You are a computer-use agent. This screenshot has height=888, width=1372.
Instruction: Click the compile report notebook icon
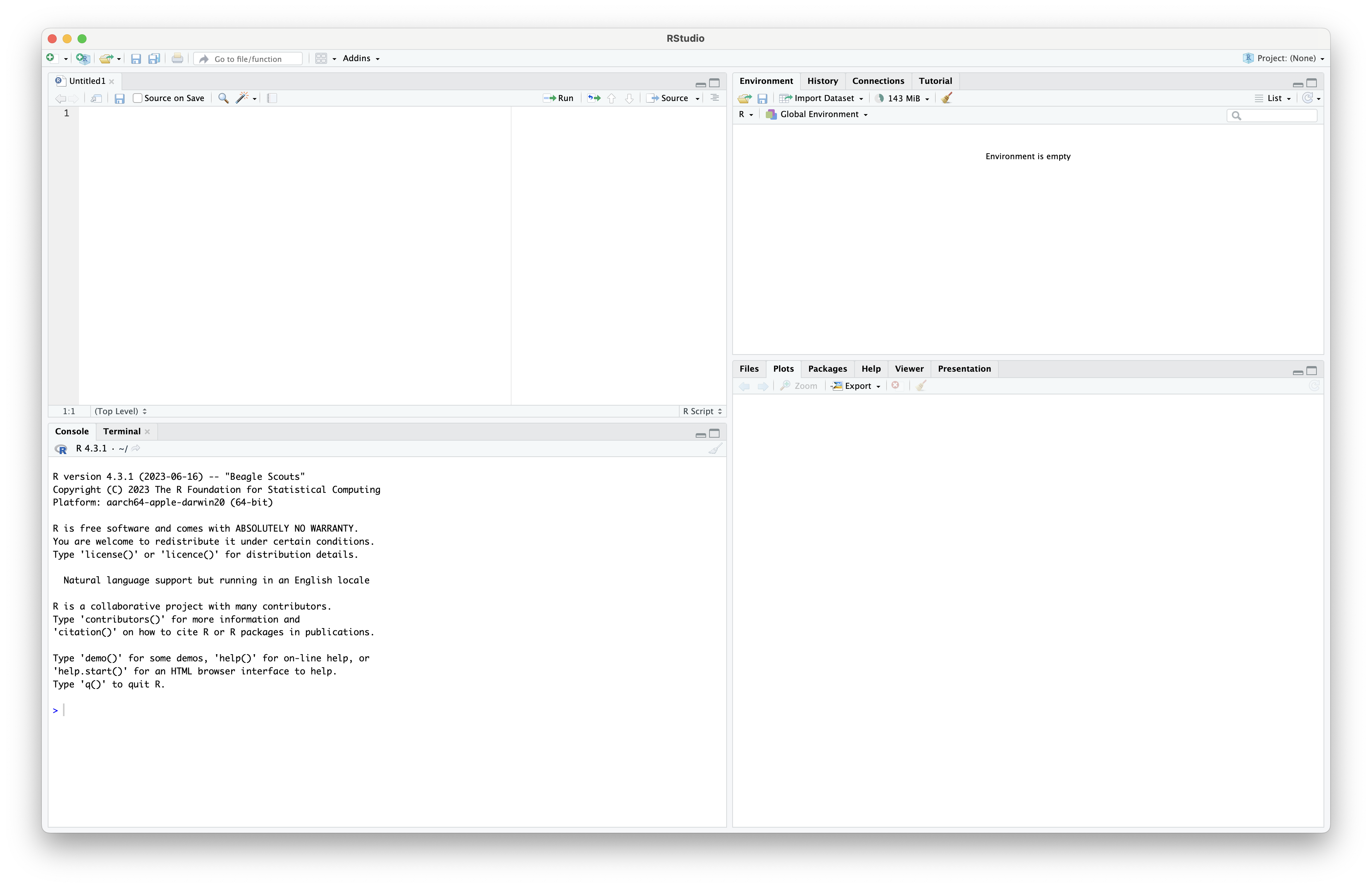pyautogui.click(x=272, y=98)
